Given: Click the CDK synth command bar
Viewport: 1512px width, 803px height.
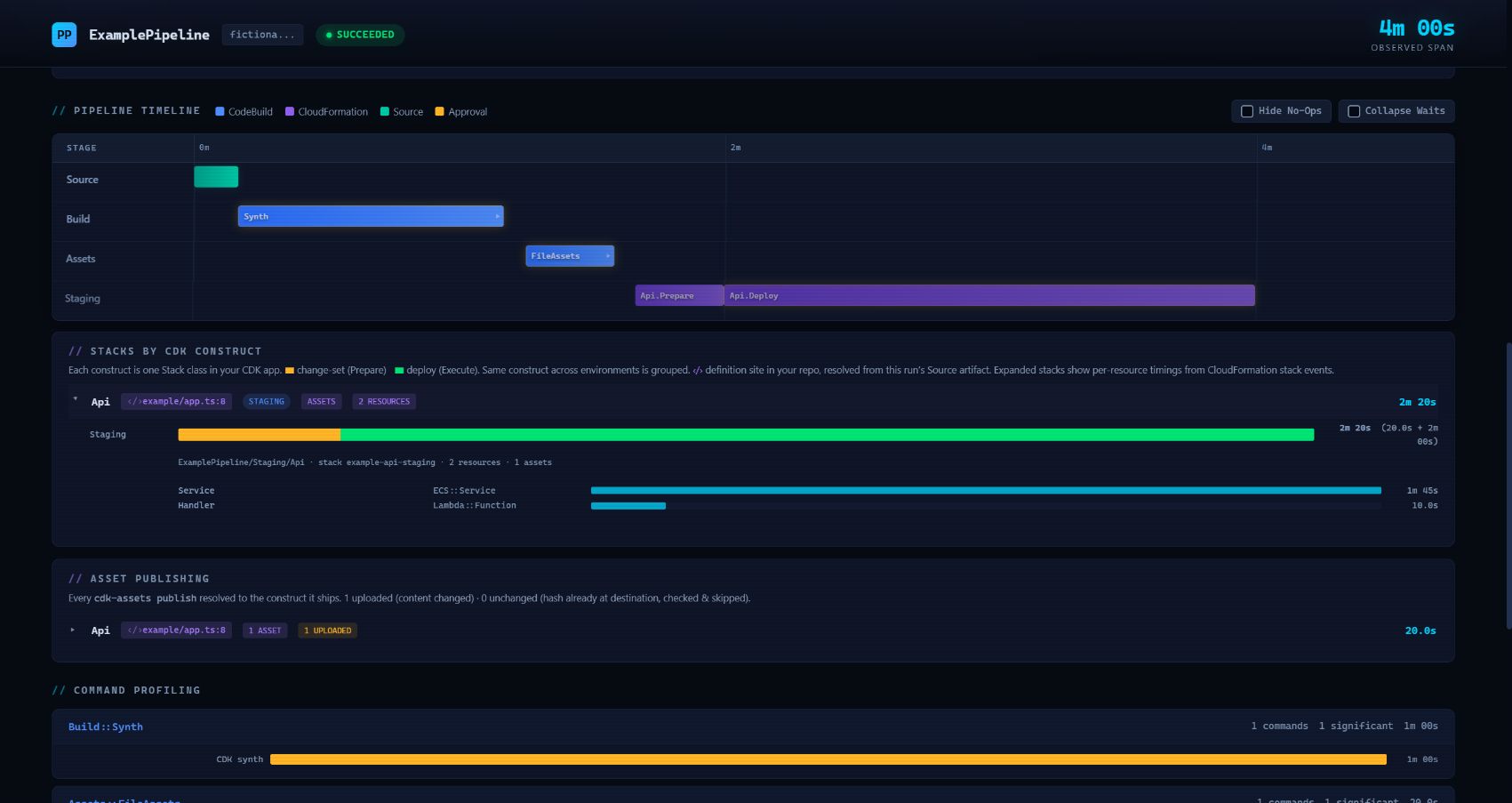Looking at the screenshot, I should point(828,759).
